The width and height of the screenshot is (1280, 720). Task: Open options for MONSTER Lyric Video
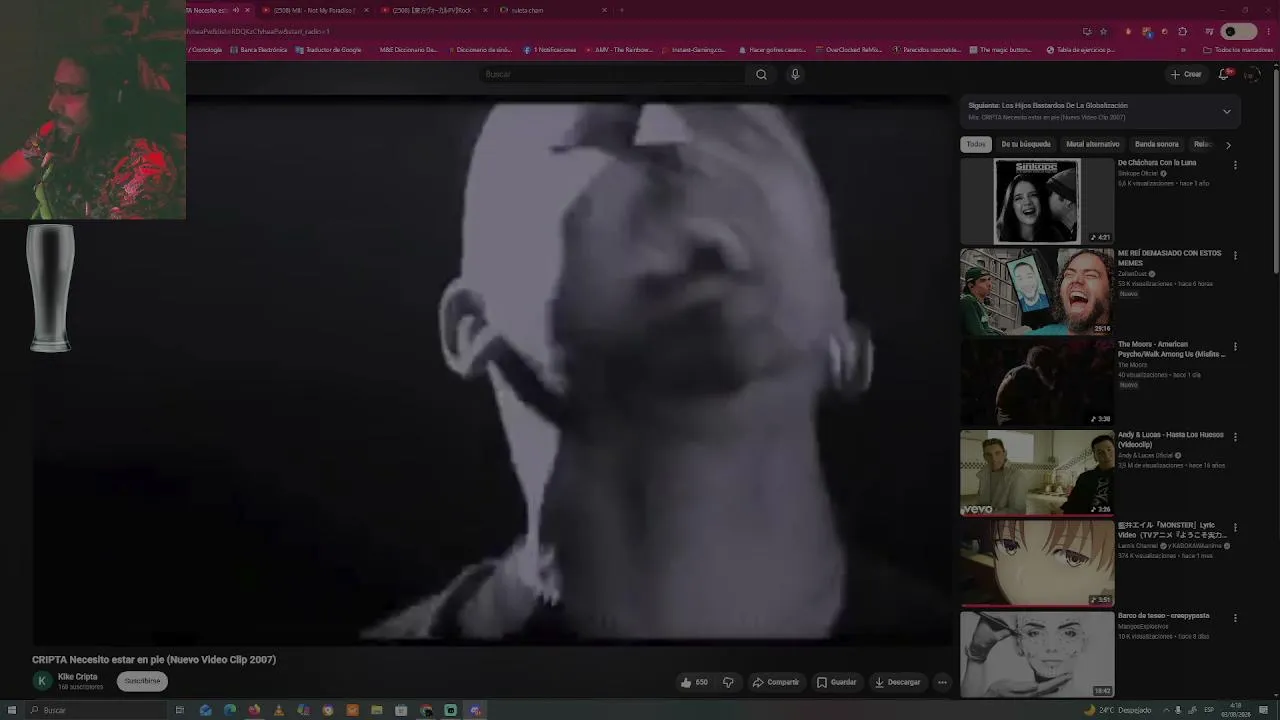[1235, 527]
